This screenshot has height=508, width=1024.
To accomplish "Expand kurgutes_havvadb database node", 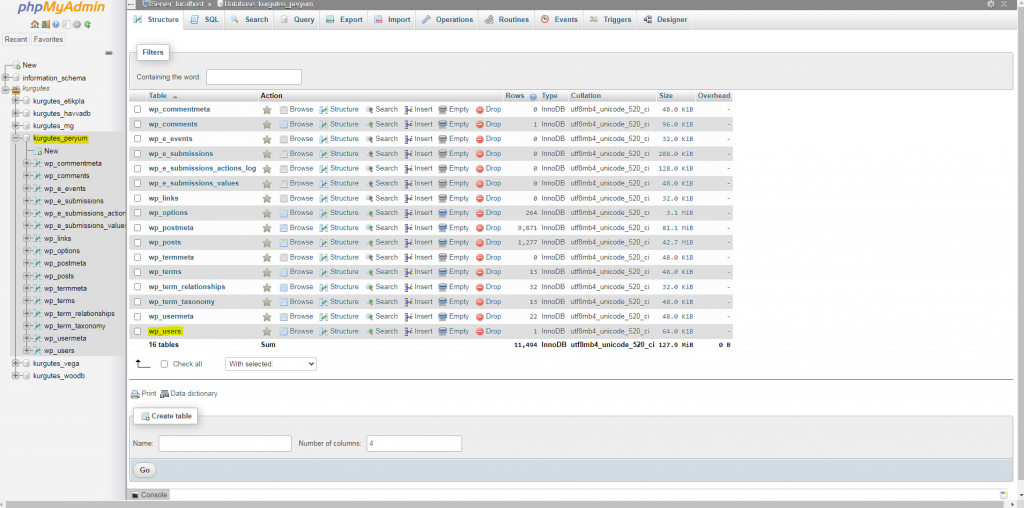I will (16, 113).
